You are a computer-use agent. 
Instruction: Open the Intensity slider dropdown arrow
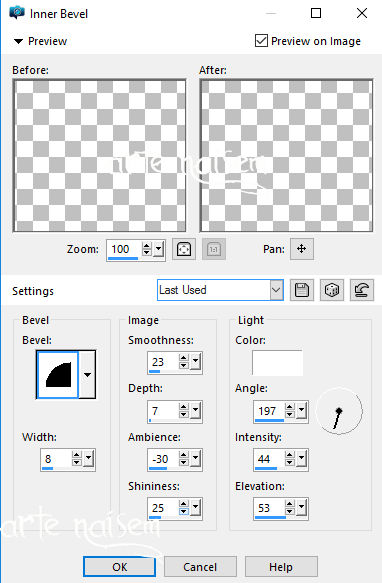(x=302, y=459)
